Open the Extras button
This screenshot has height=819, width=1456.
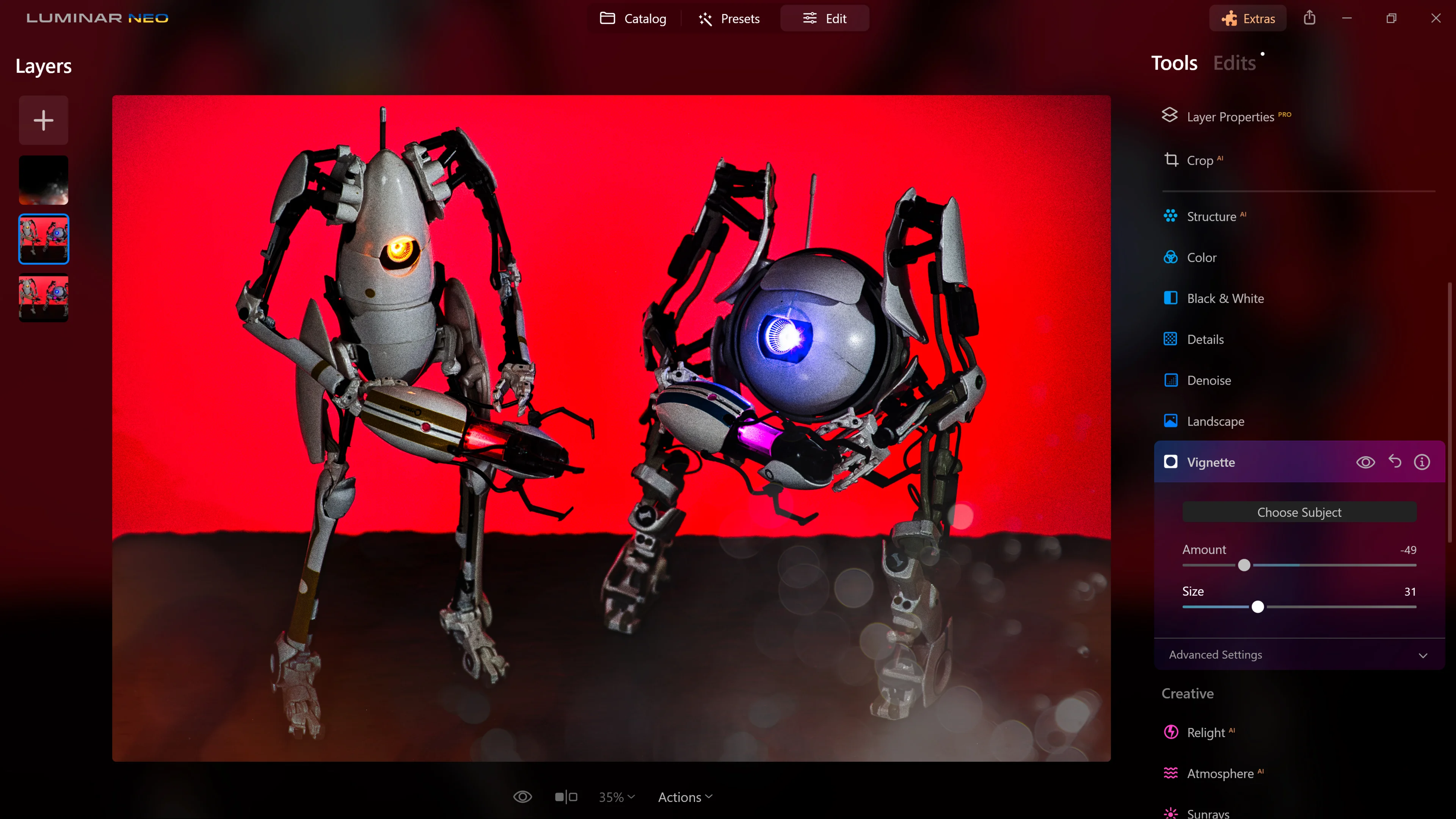[x=1248, y=19]
